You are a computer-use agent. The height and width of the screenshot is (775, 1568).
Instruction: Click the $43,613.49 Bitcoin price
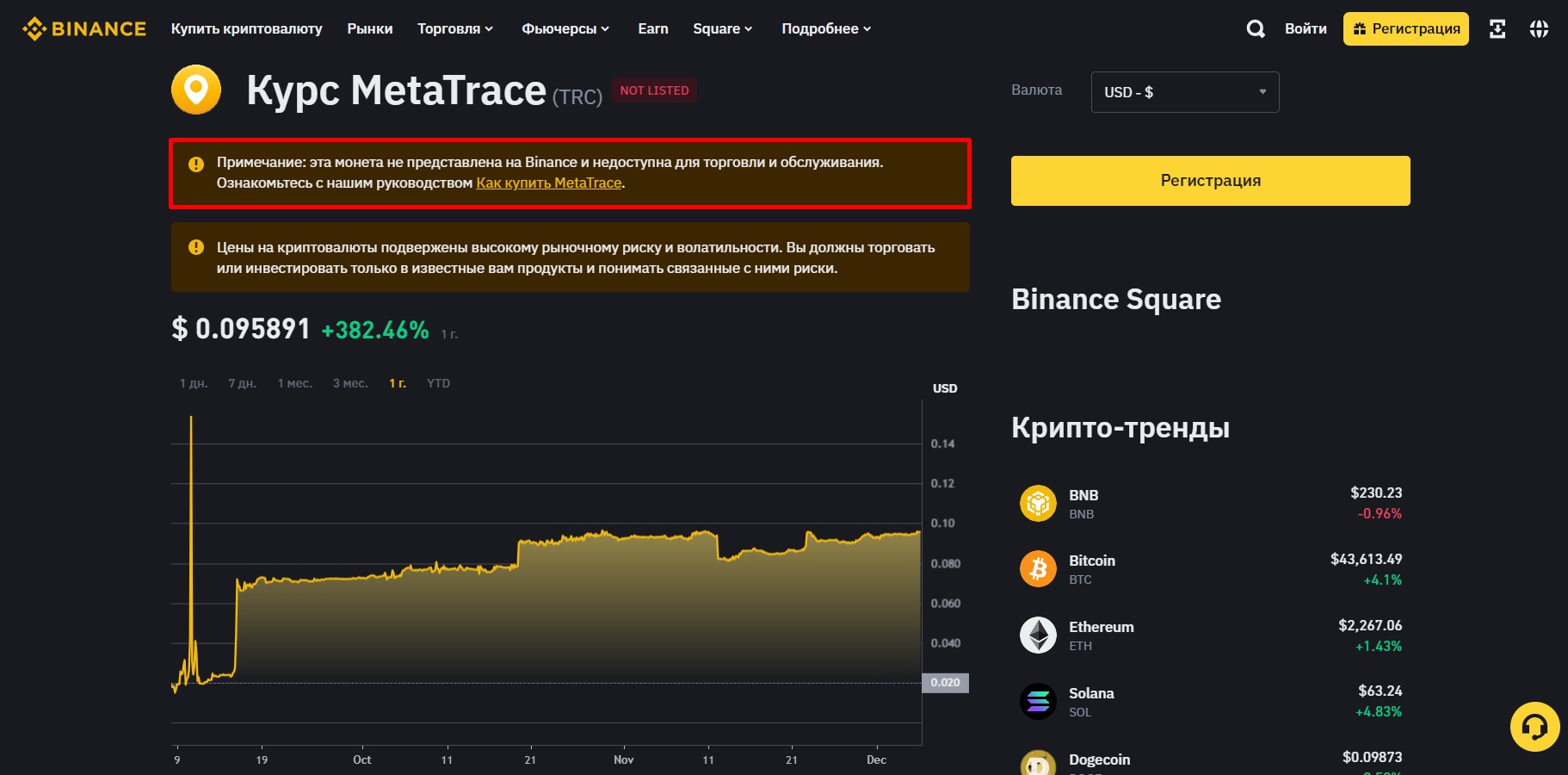pyautogui.click(x=1367, y=559)
